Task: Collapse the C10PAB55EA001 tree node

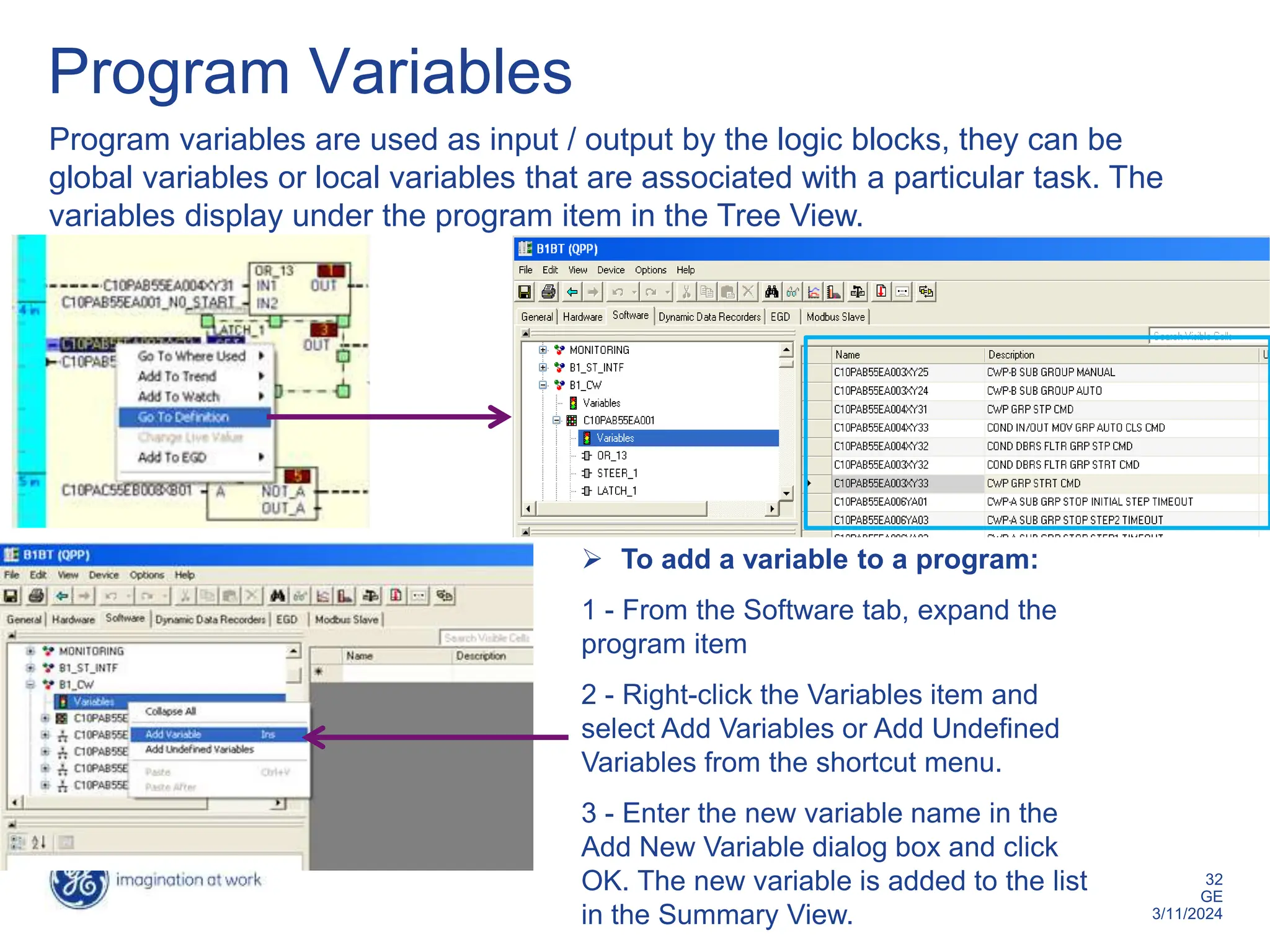Action: pos(556,420)
